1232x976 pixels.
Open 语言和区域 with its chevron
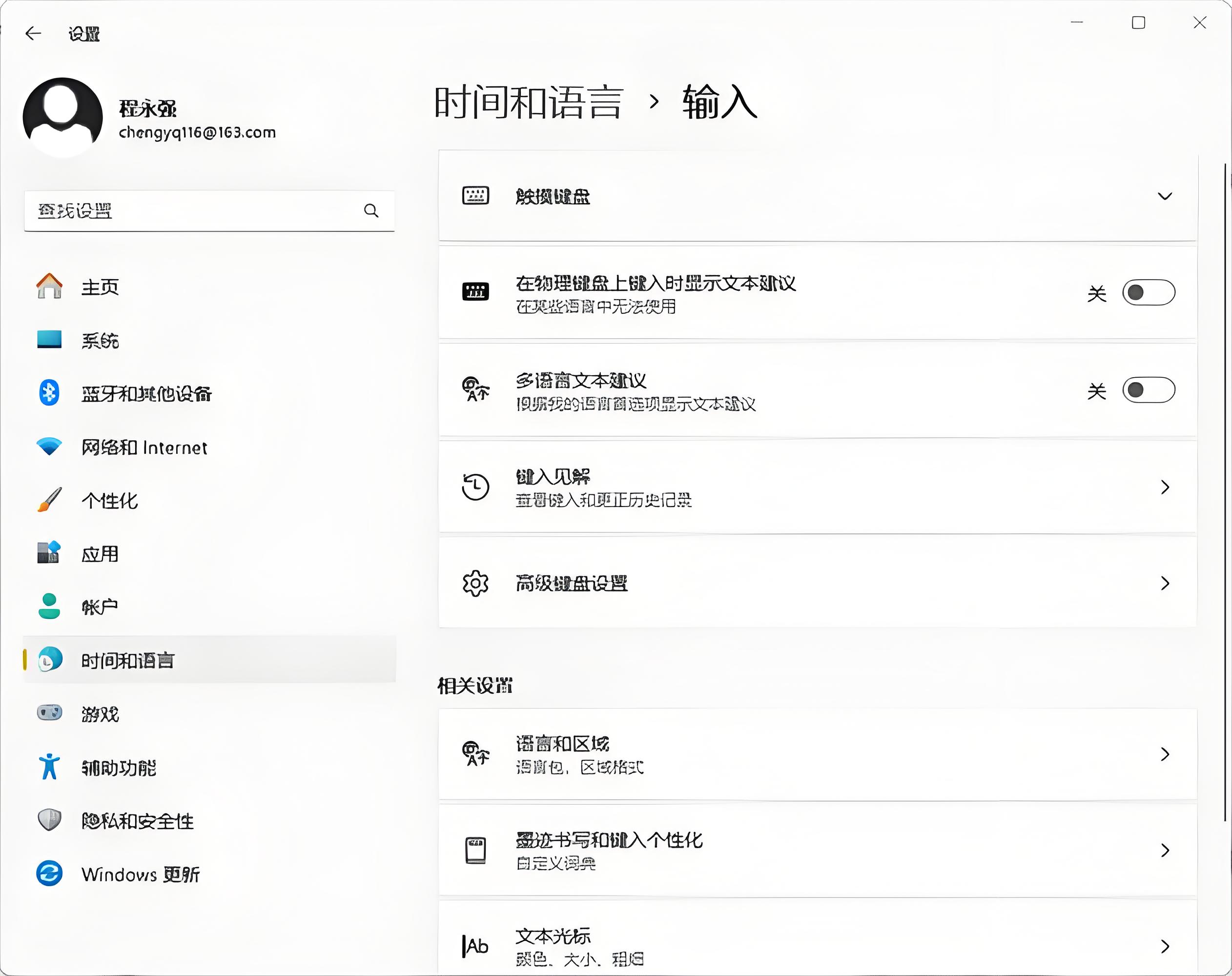tap(1165, 754)
